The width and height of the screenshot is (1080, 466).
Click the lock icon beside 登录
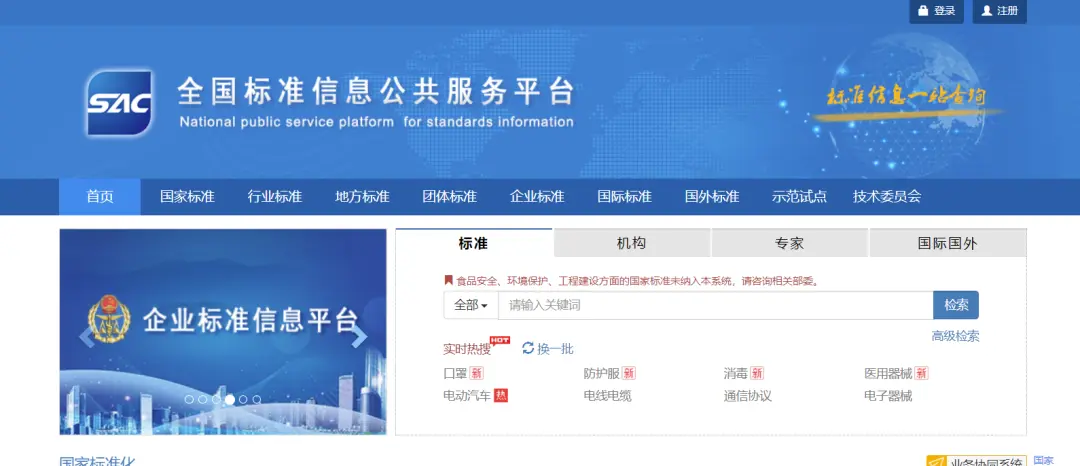click(923, 11)
